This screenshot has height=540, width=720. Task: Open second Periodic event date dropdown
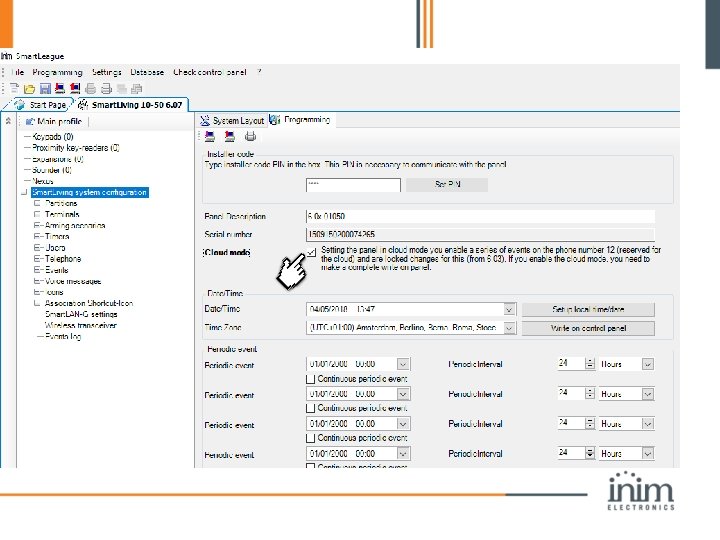(403, 394)
